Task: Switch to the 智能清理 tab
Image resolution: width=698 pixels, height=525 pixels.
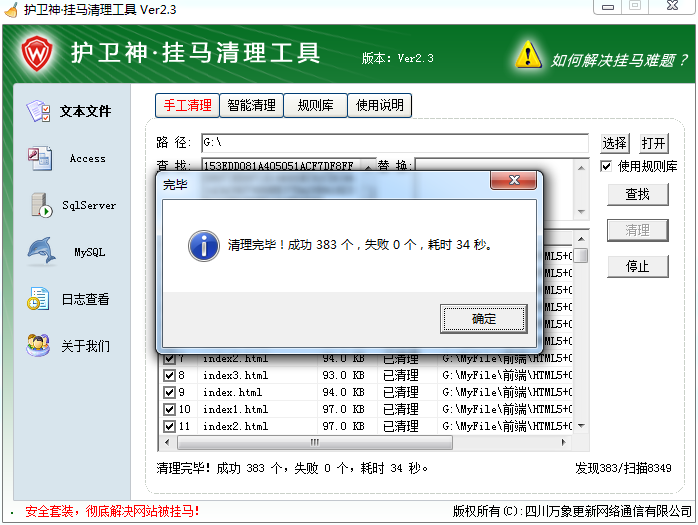Action: [251, 105]
